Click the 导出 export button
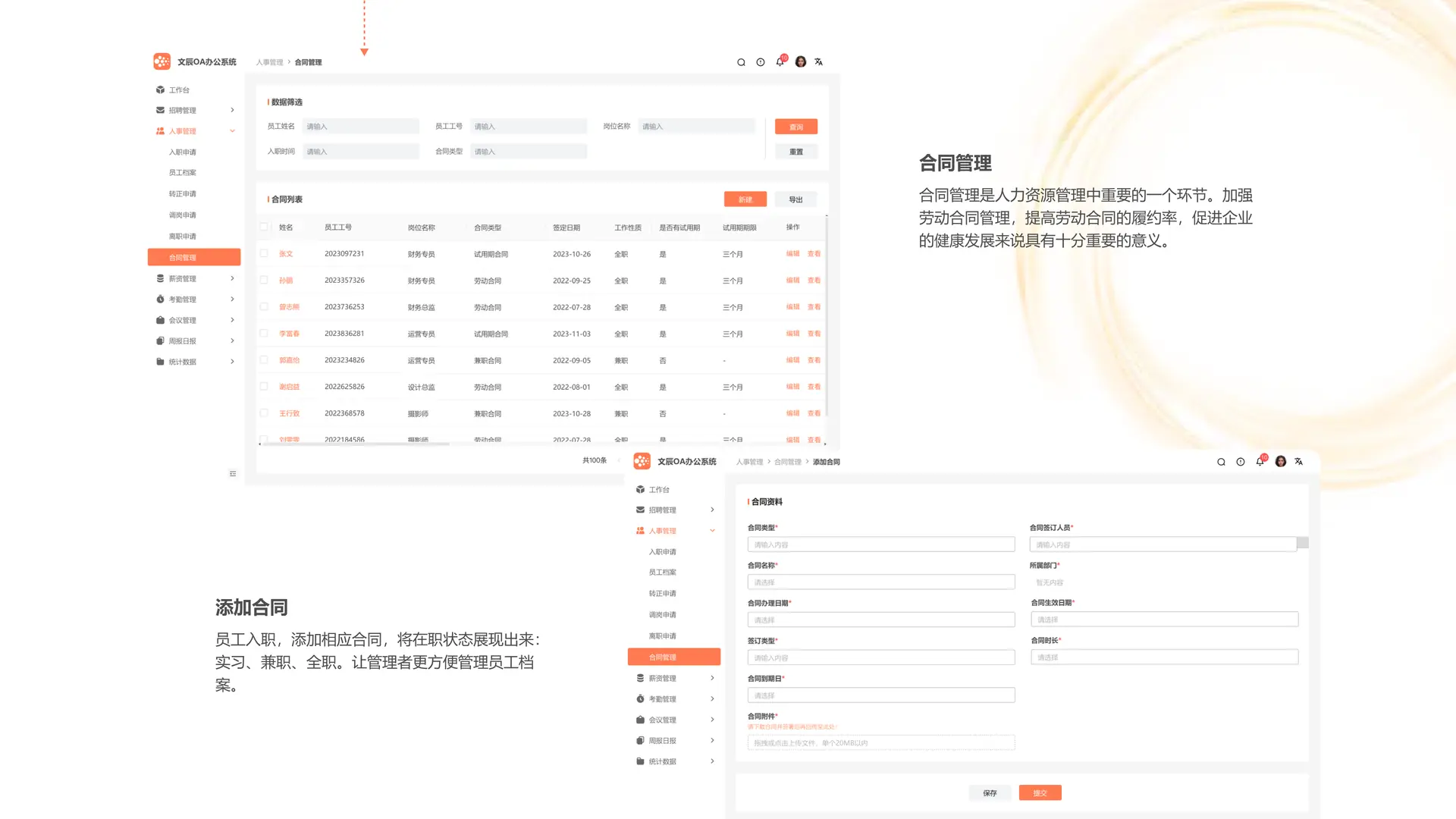1456x819 pixels. [x=795, y=199]
